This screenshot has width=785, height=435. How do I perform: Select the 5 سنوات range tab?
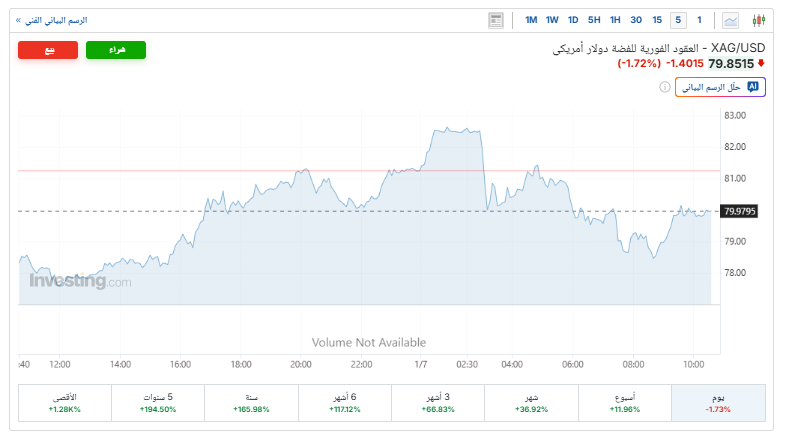(x=158, y=403)
